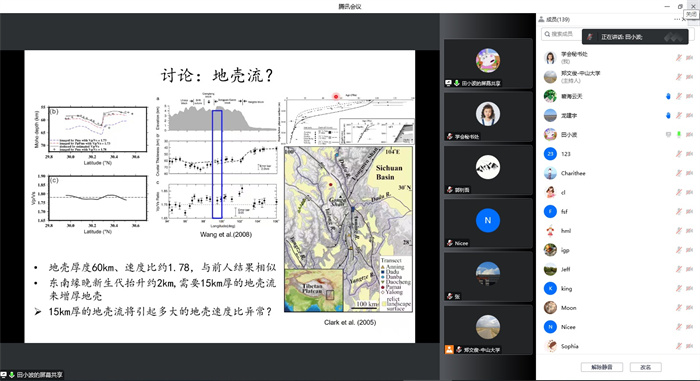Click the members icon beside 成员(139) header
The height and width of the screenshot is (381, 700).
coord(542,19)
